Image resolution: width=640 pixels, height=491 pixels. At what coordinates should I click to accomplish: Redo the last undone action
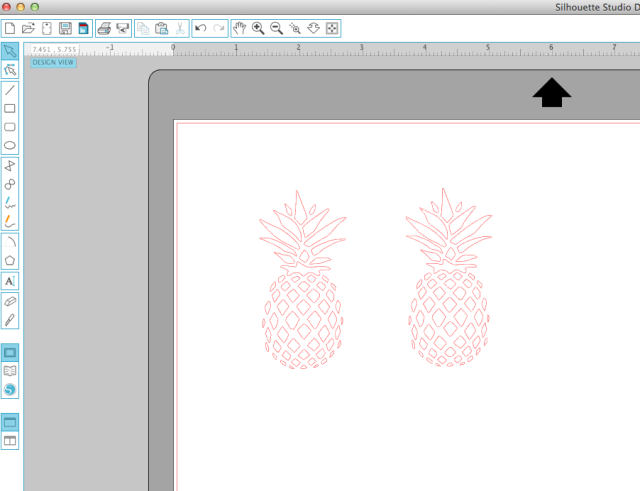(219, 28)
